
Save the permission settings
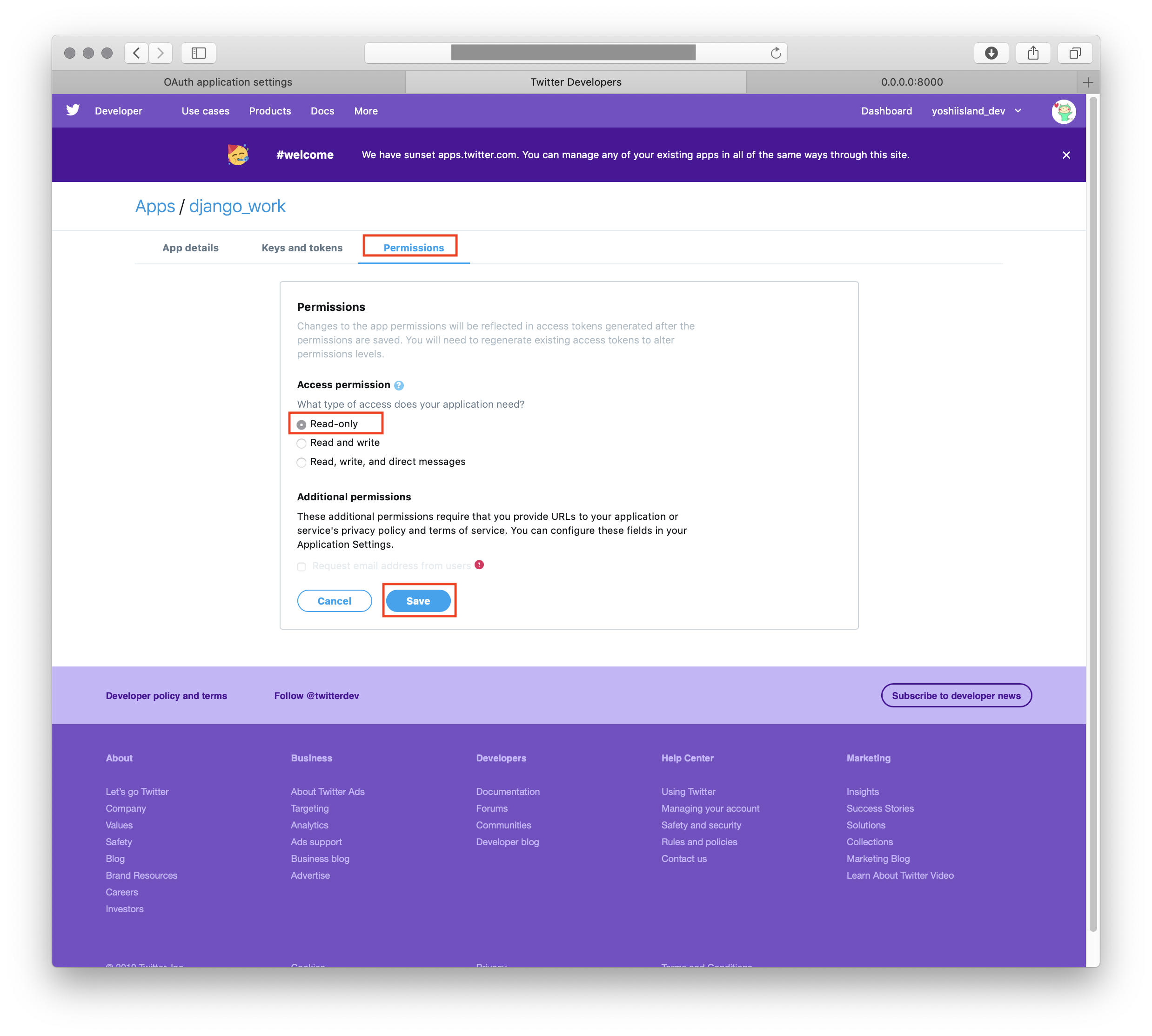click(x=418, y=601)
